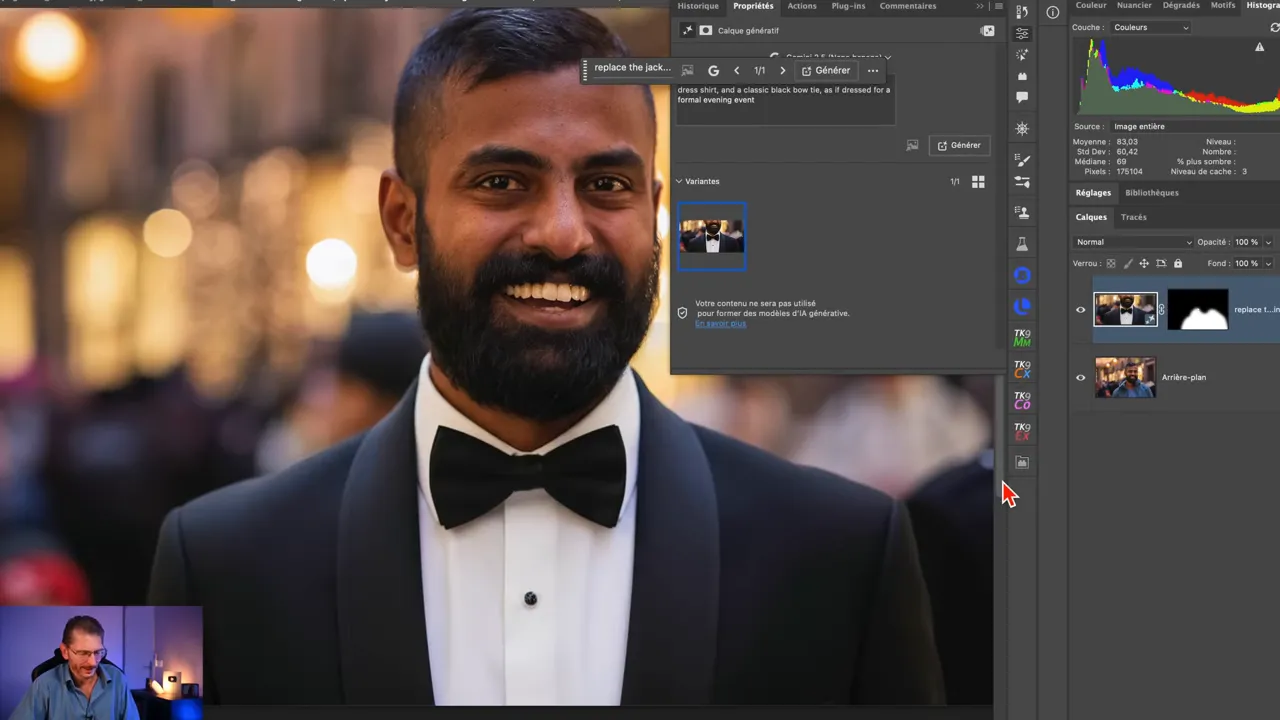Switch to the Historique tab
This screenshot has height=720, width=1280.
[x=698, y=6]
